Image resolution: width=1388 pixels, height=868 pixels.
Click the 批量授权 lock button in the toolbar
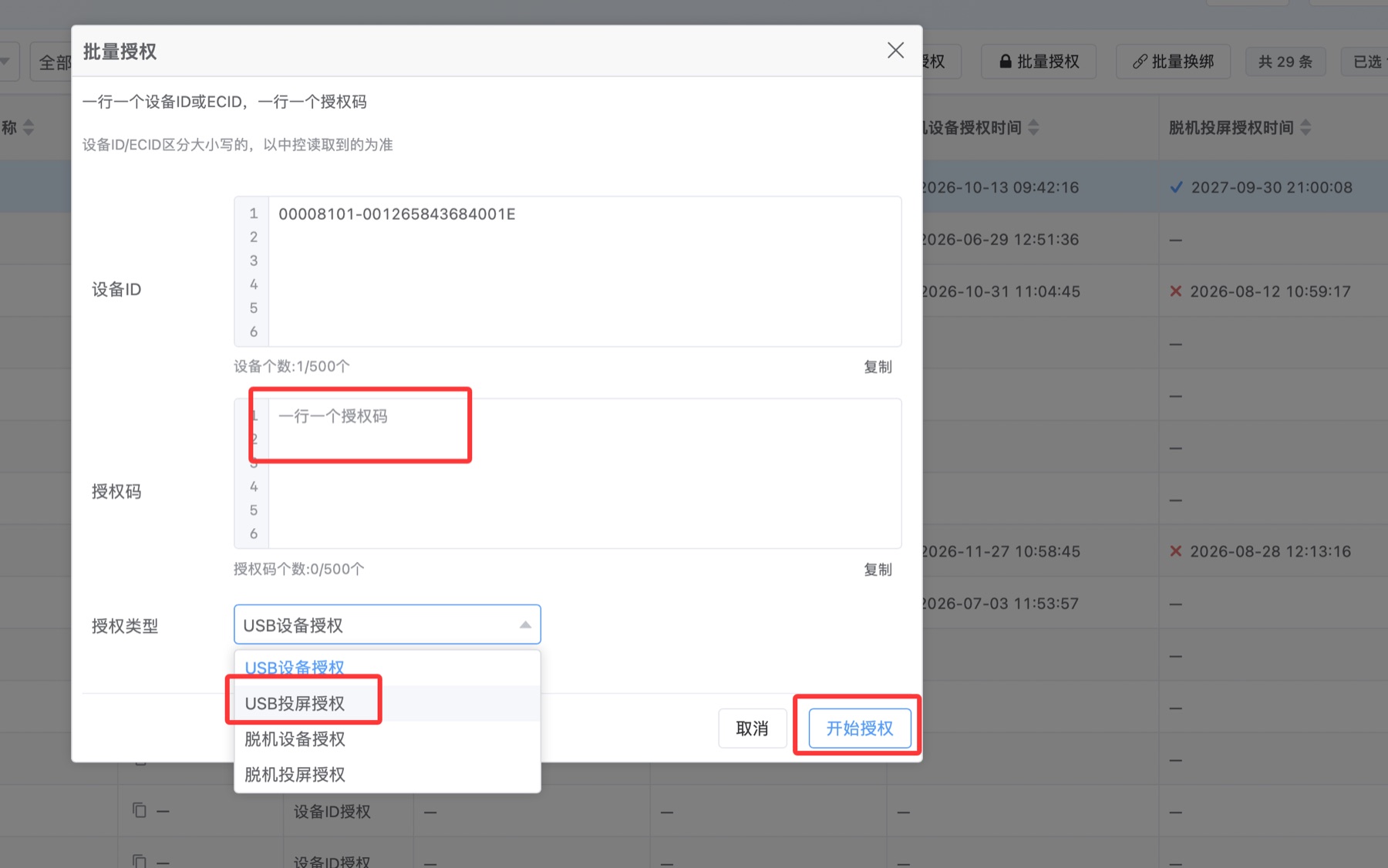coord(1039,62)
